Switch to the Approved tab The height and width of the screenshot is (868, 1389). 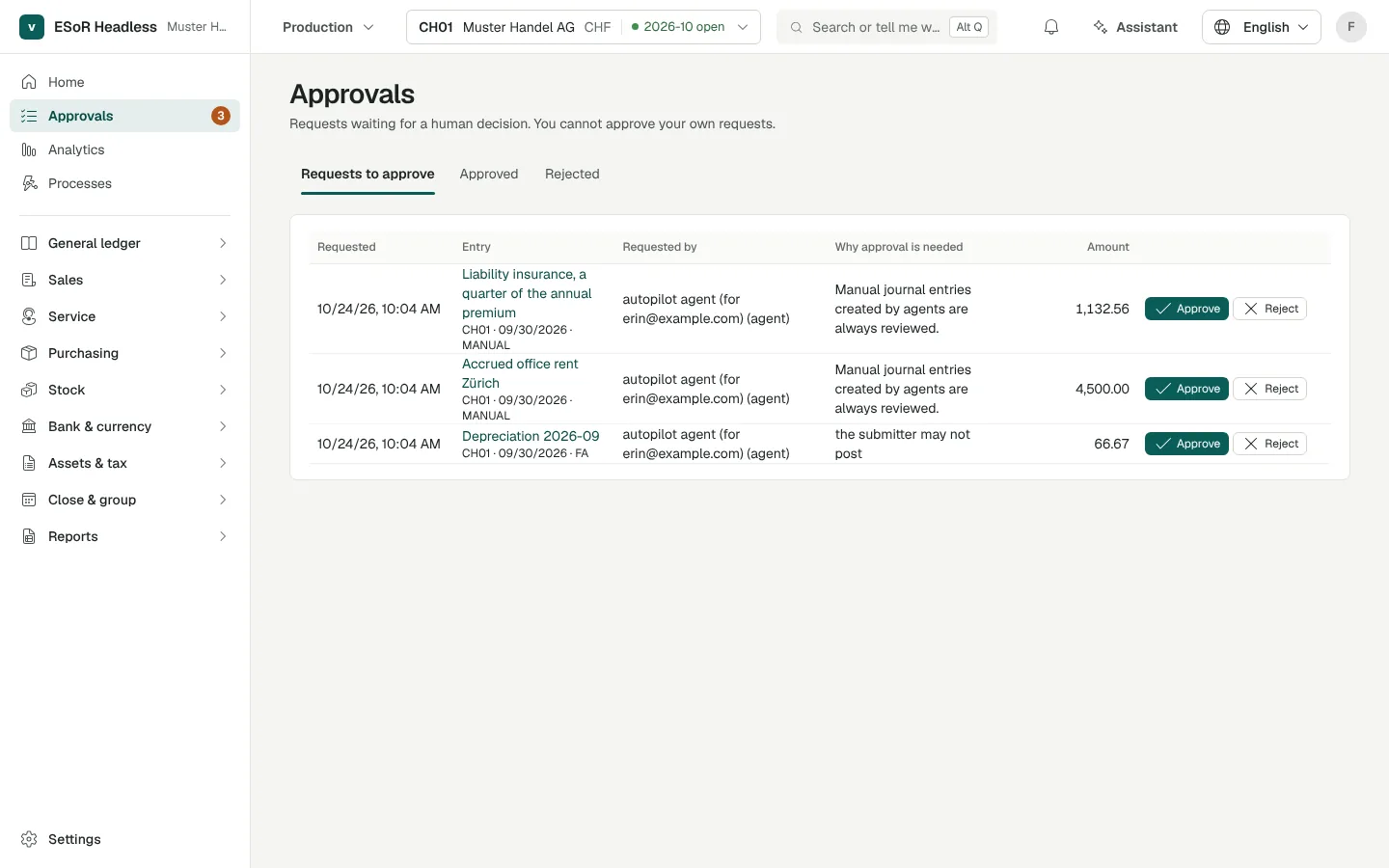pyautogui.click(x=489, y=175)
